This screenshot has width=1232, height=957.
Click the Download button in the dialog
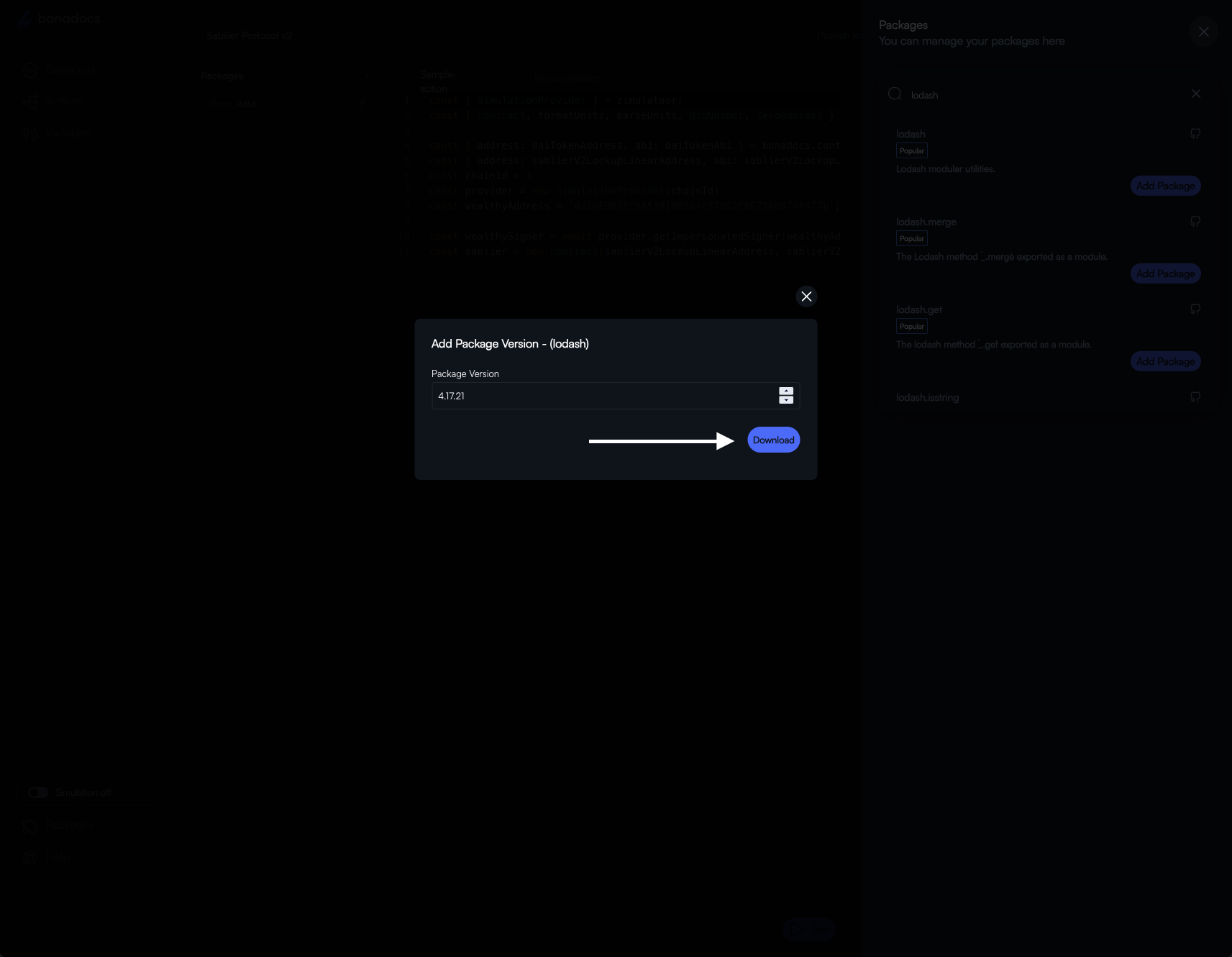click(773, 440)
